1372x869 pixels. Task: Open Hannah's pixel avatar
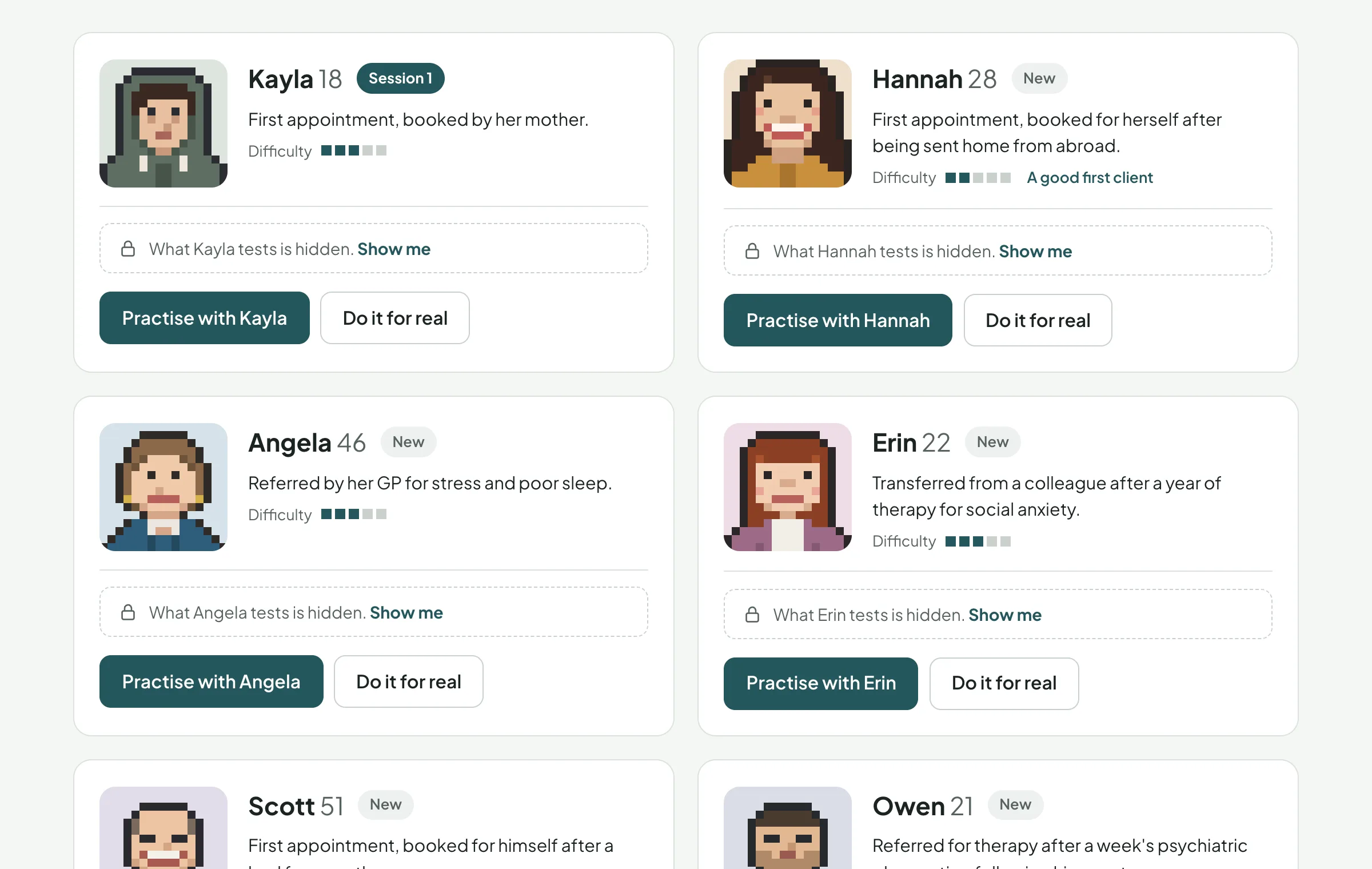[788, 123]
